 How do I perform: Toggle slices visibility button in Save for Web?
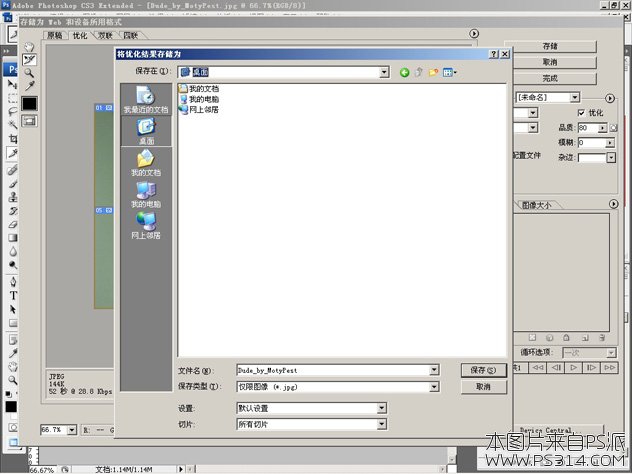click(x=29, y=121)
